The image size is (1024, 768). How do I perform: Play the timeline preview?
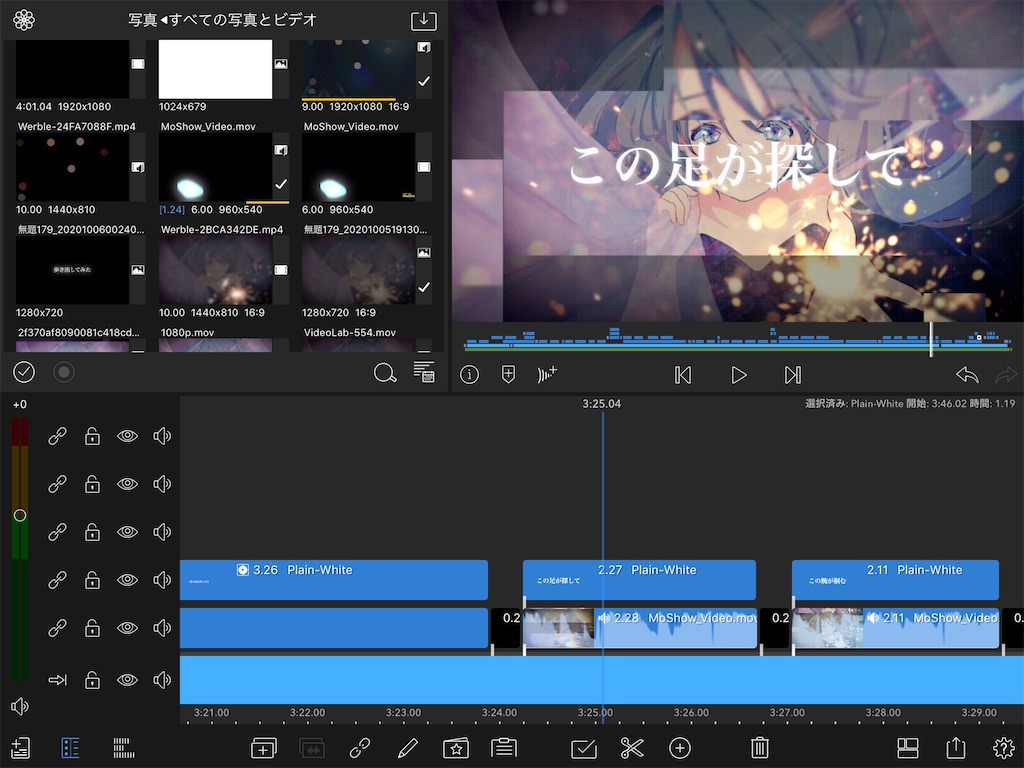739,375
